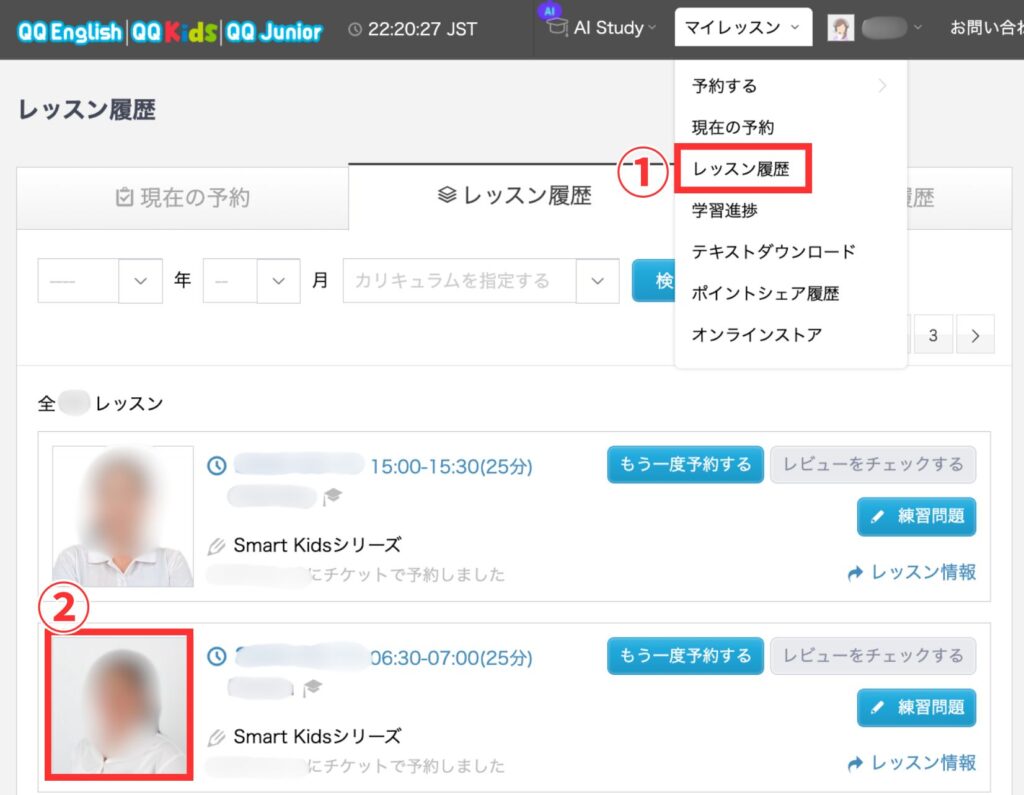Click clock icon of the 15:00-15:30 lesson
Screen dimensions: 1024x795
coord(217,465)
